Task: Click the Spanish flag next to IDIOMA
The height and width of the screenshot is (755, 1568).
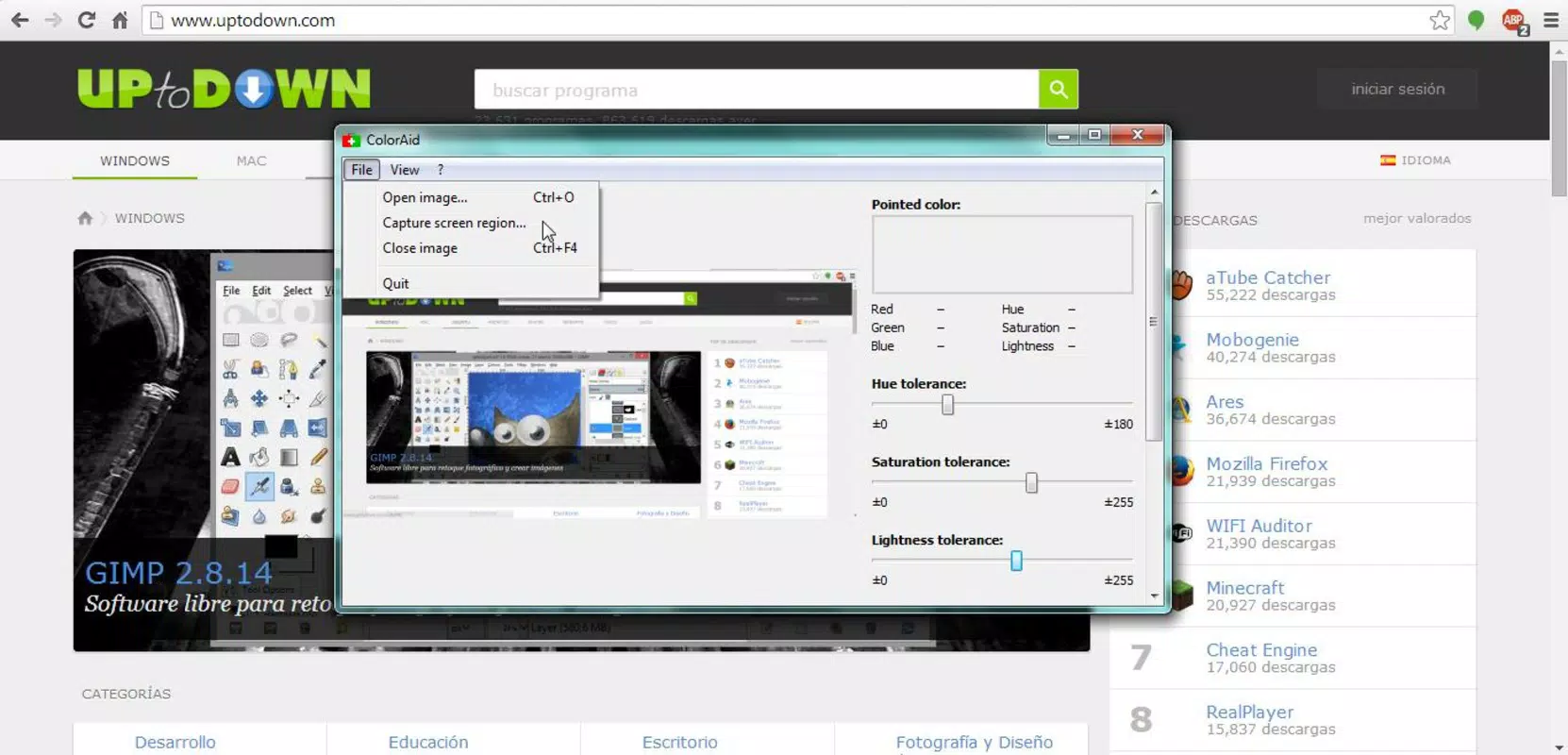Action: (x=1388, y=160)
